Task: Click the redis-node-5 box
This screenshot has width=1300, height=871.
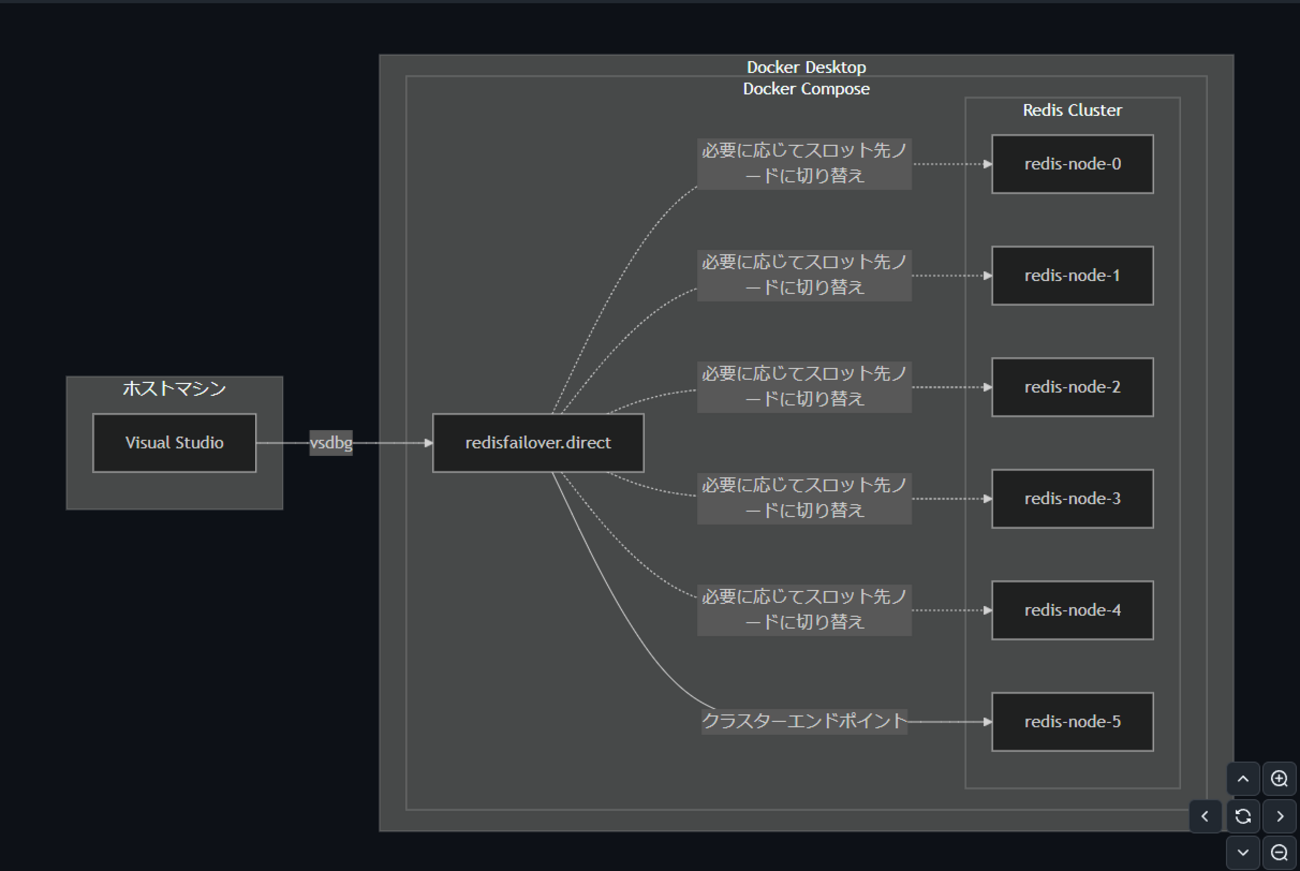Action: pos(1072,721)
